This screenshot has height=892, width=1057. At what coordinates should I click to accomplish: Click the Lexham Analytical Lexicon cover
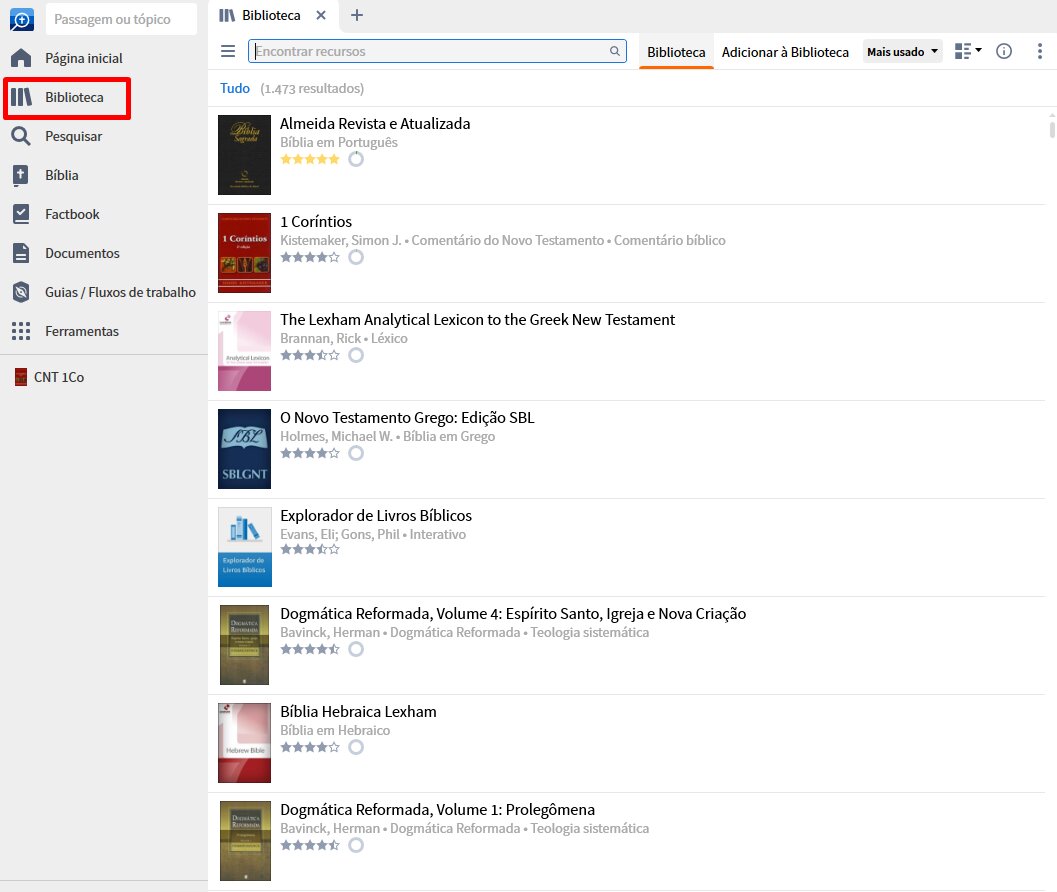click(245, 351)
